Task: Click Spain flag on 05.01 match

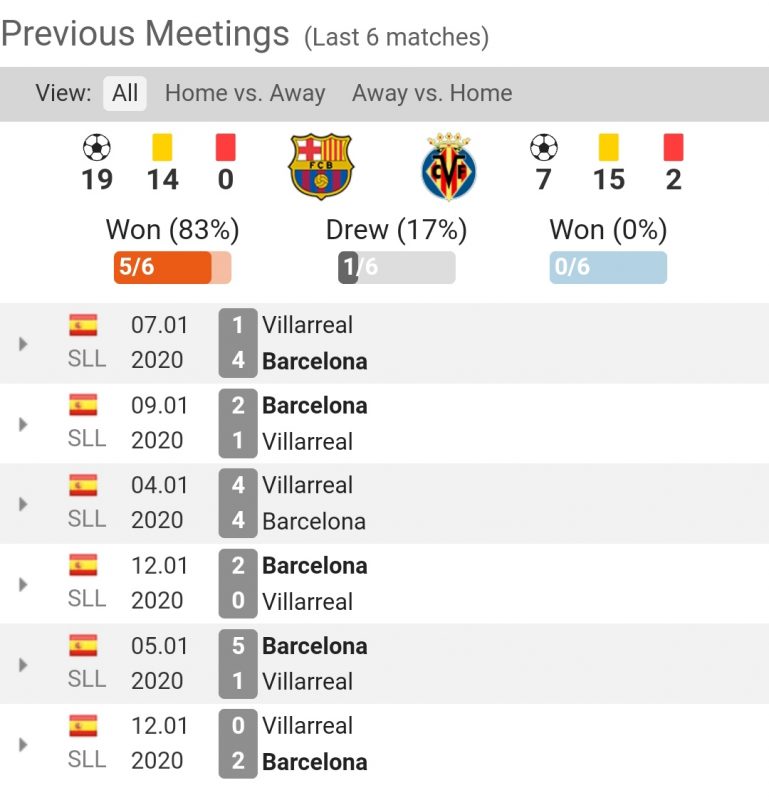Action: pyautogui.click(x=83, y=645)
